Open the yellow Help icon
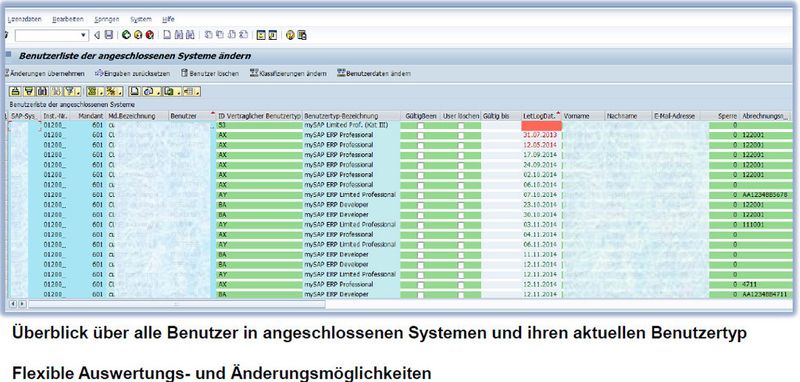 (290, 35)
